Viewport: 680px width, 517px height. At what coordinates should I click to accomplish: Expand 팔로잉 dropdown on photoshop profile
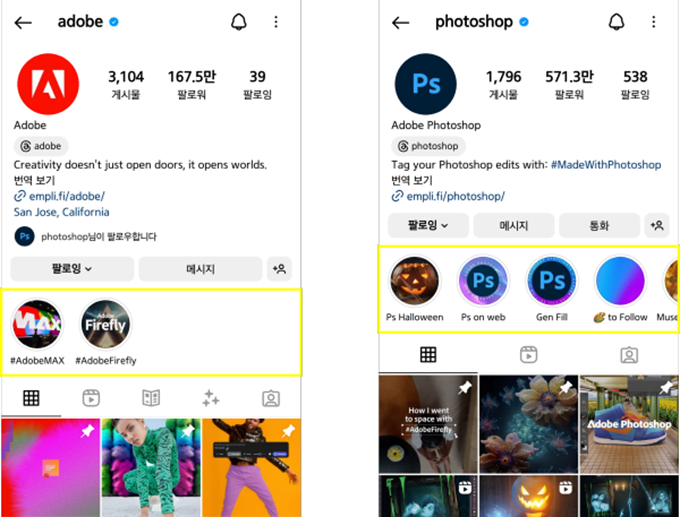[x=428, y=226]
